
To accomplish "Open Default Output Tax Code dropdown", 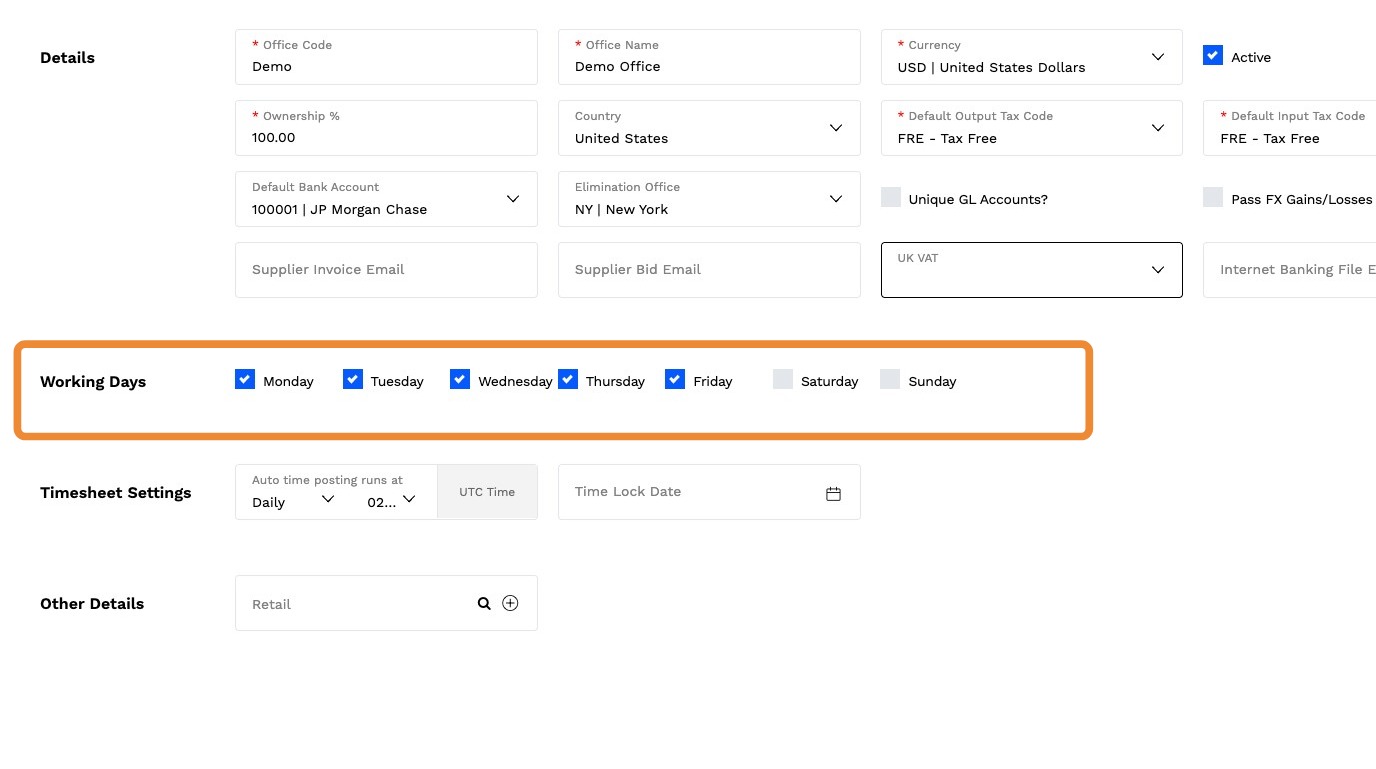I will (x=1157, y=128).
